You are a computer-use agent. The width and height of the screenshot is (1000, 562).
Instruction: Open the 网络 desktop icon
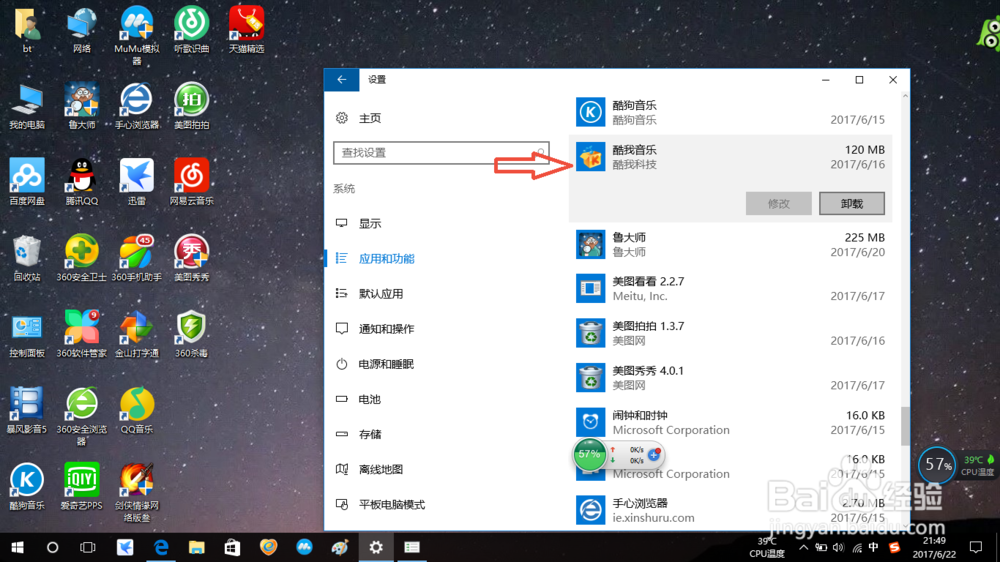coord(82,29)
